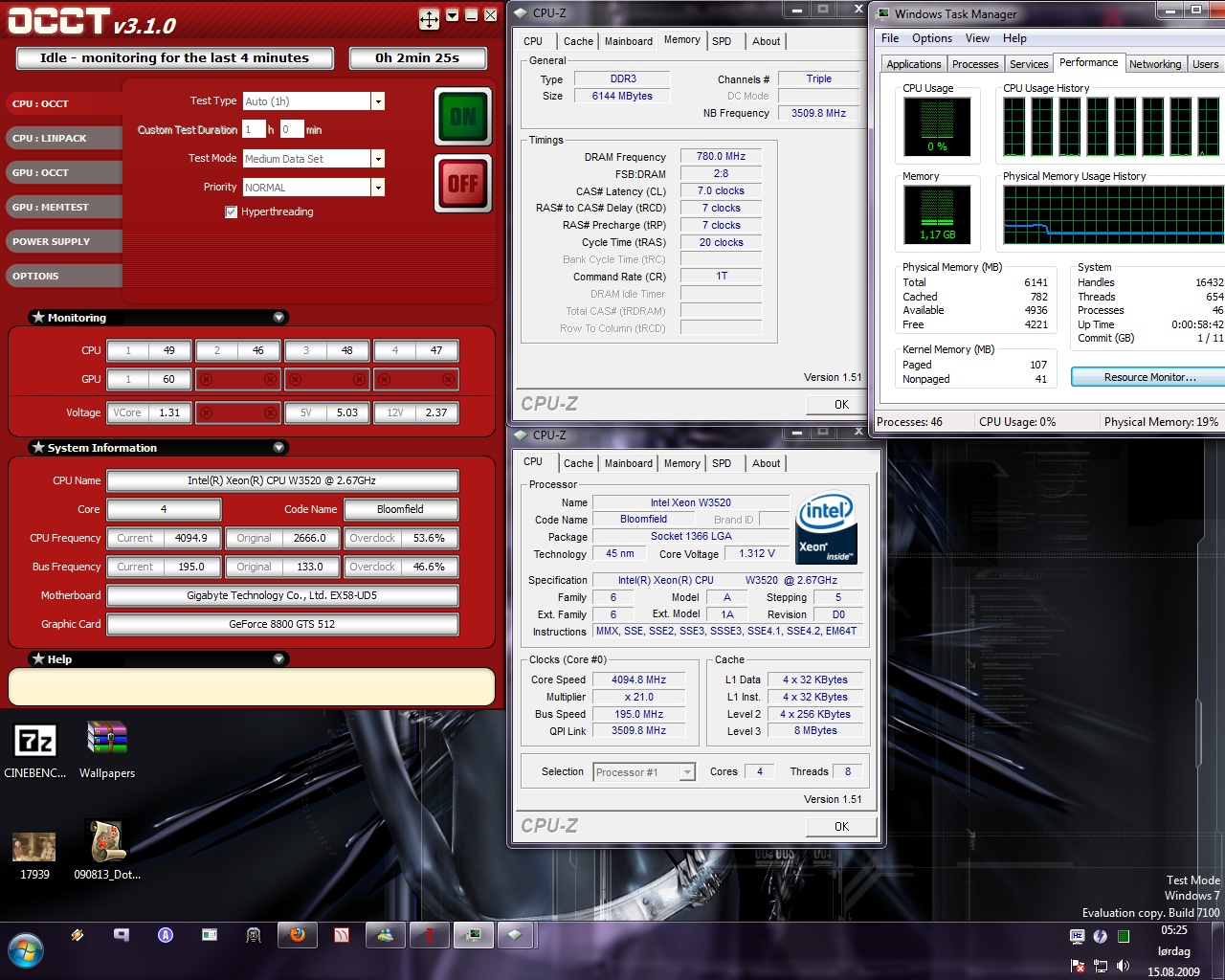Switch to the SPD tab in the lower CPU-Z window
This screenshot has width=1225, height=980.
tap(722, 463)
